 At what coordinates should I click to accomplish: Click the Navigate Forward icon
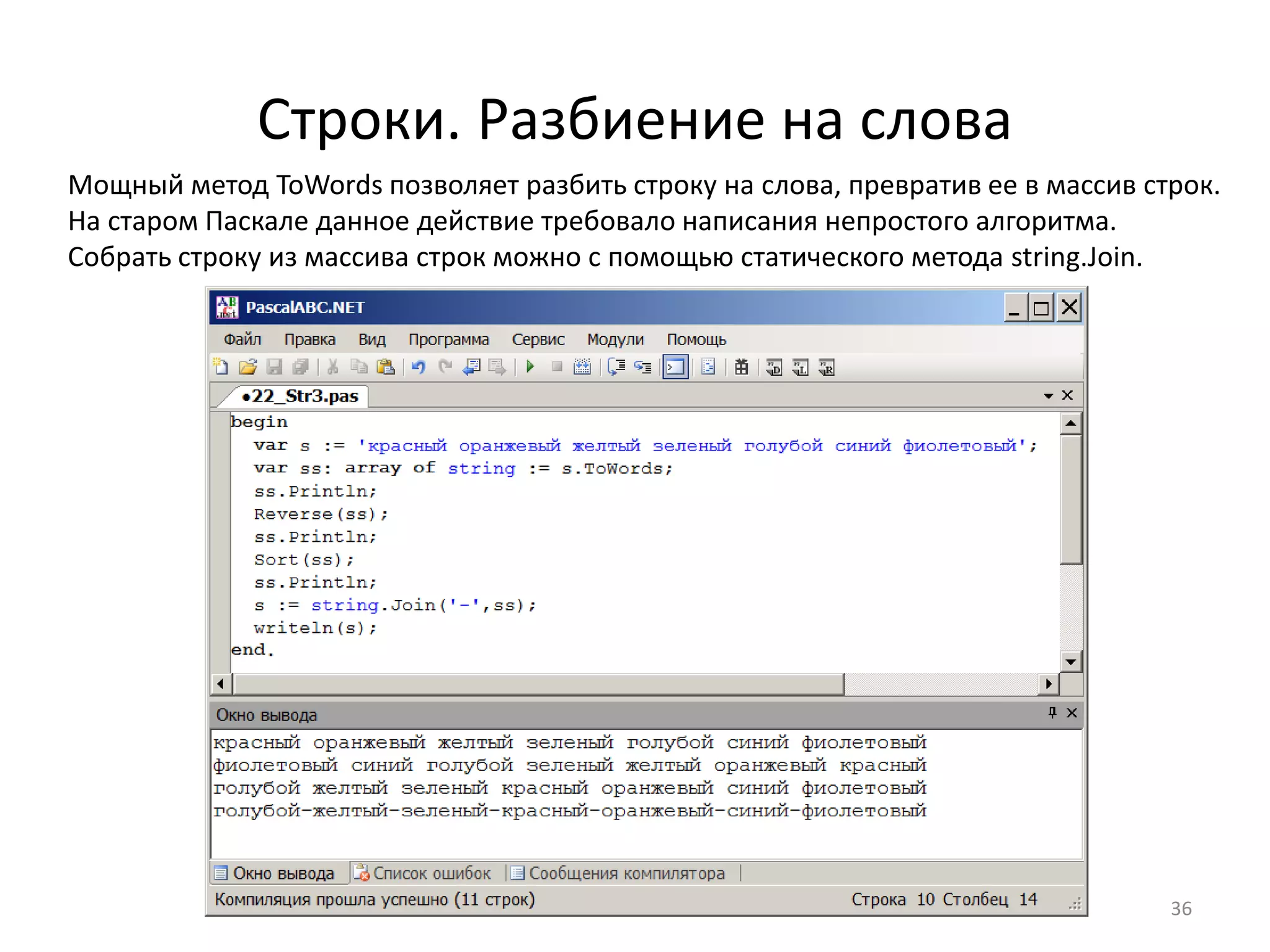497,367
